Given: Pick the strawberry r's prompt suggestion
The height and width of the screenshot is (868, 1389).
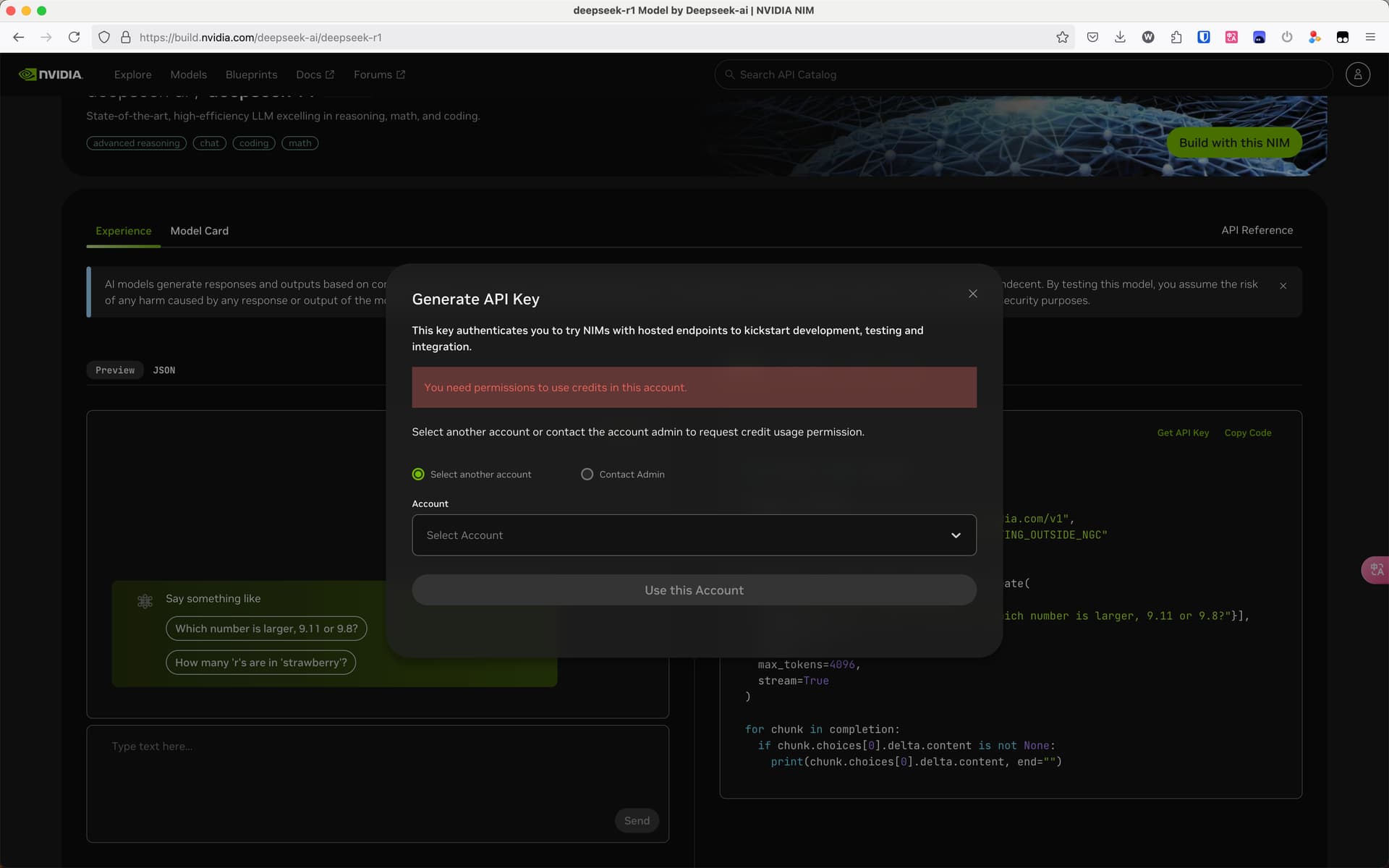Looking at the screenshot, I should [x=260, y=663].
